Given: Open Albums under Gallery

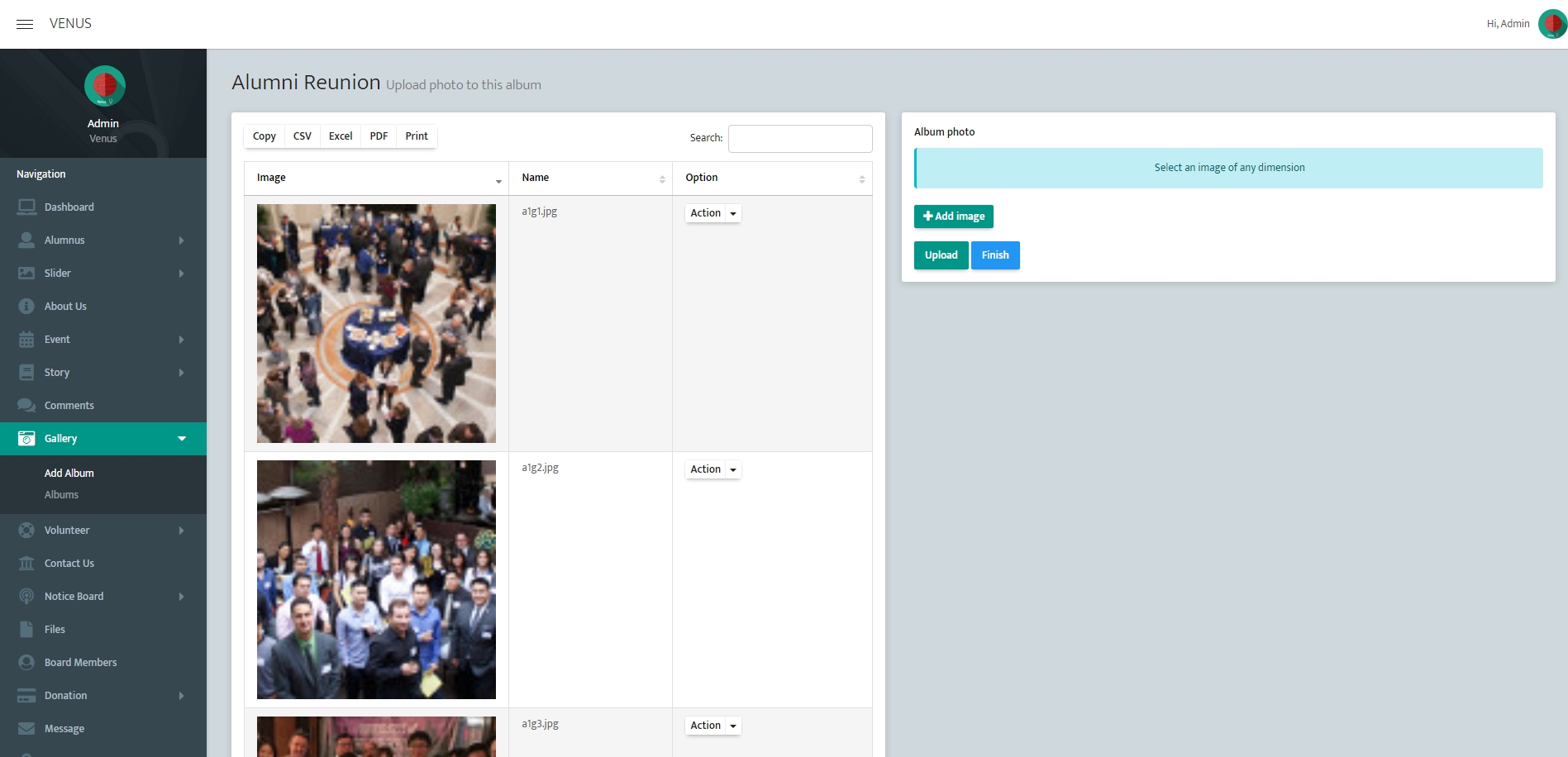Looking at the screenshot, I should coord(61,494).
